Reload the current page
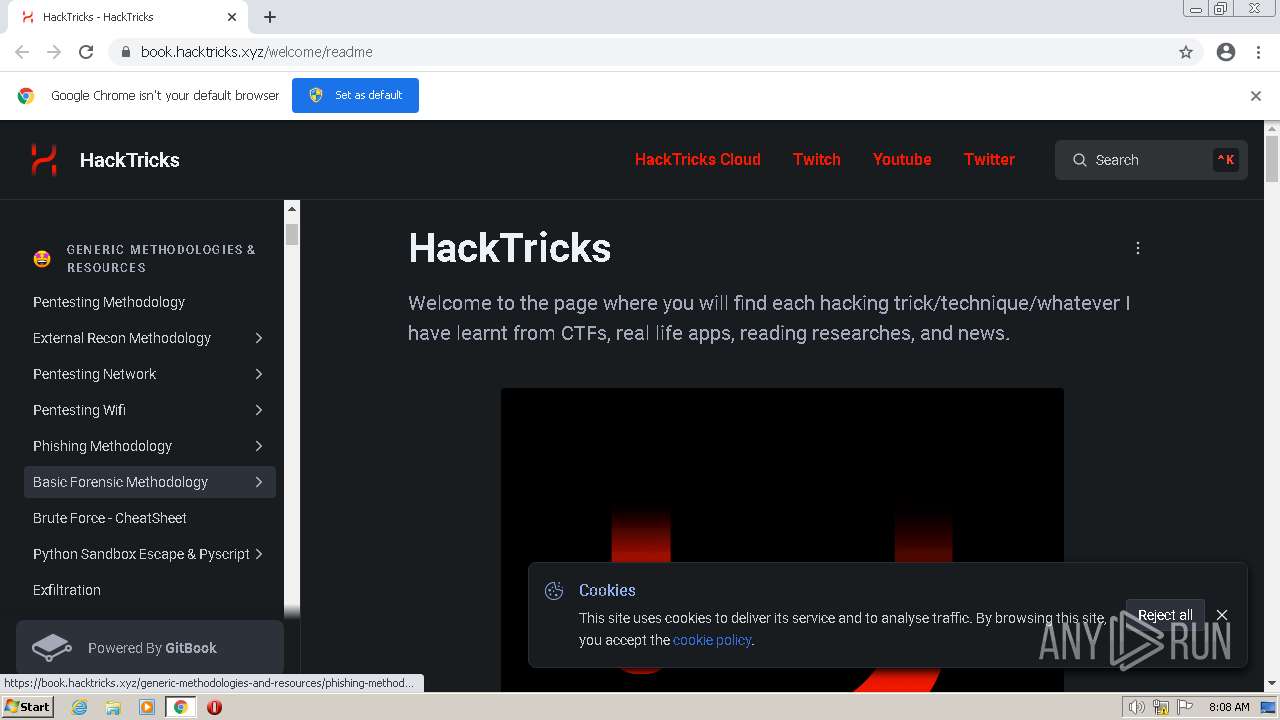1280x720 pixels. [86, 52]
